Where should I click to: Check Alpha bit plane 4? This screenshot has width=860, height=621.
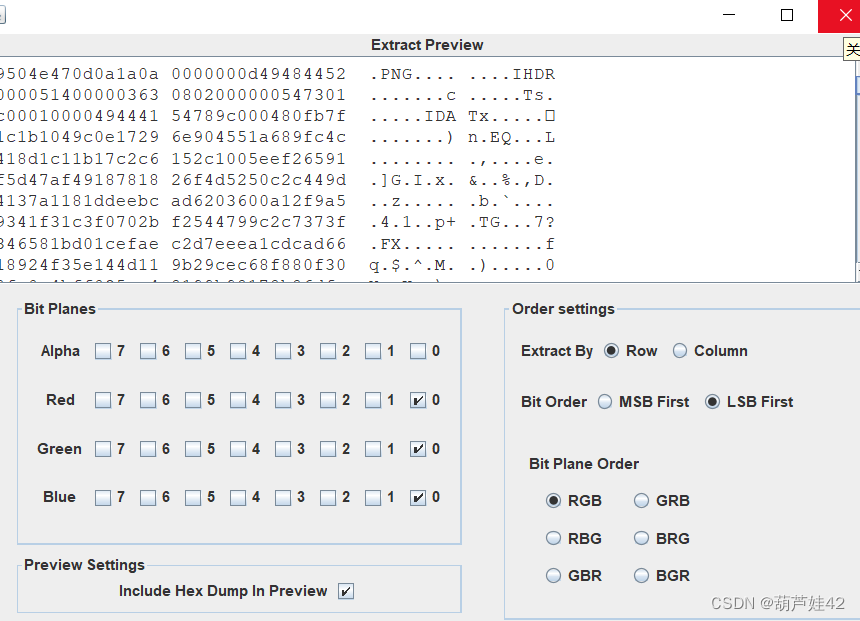coord(237,351)
